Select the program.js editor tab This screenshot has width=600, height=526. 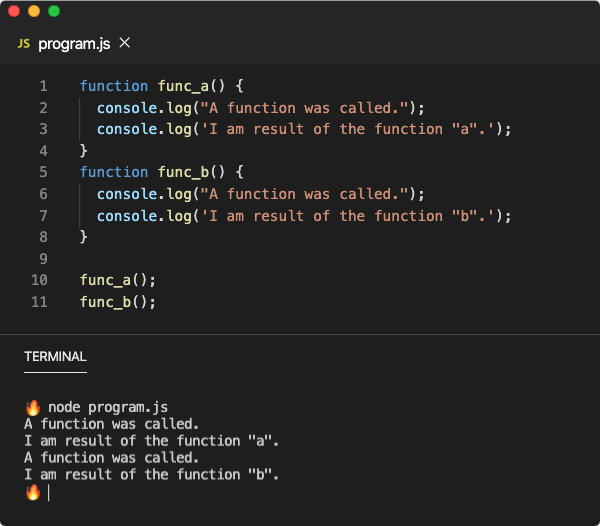coord(74,44)
